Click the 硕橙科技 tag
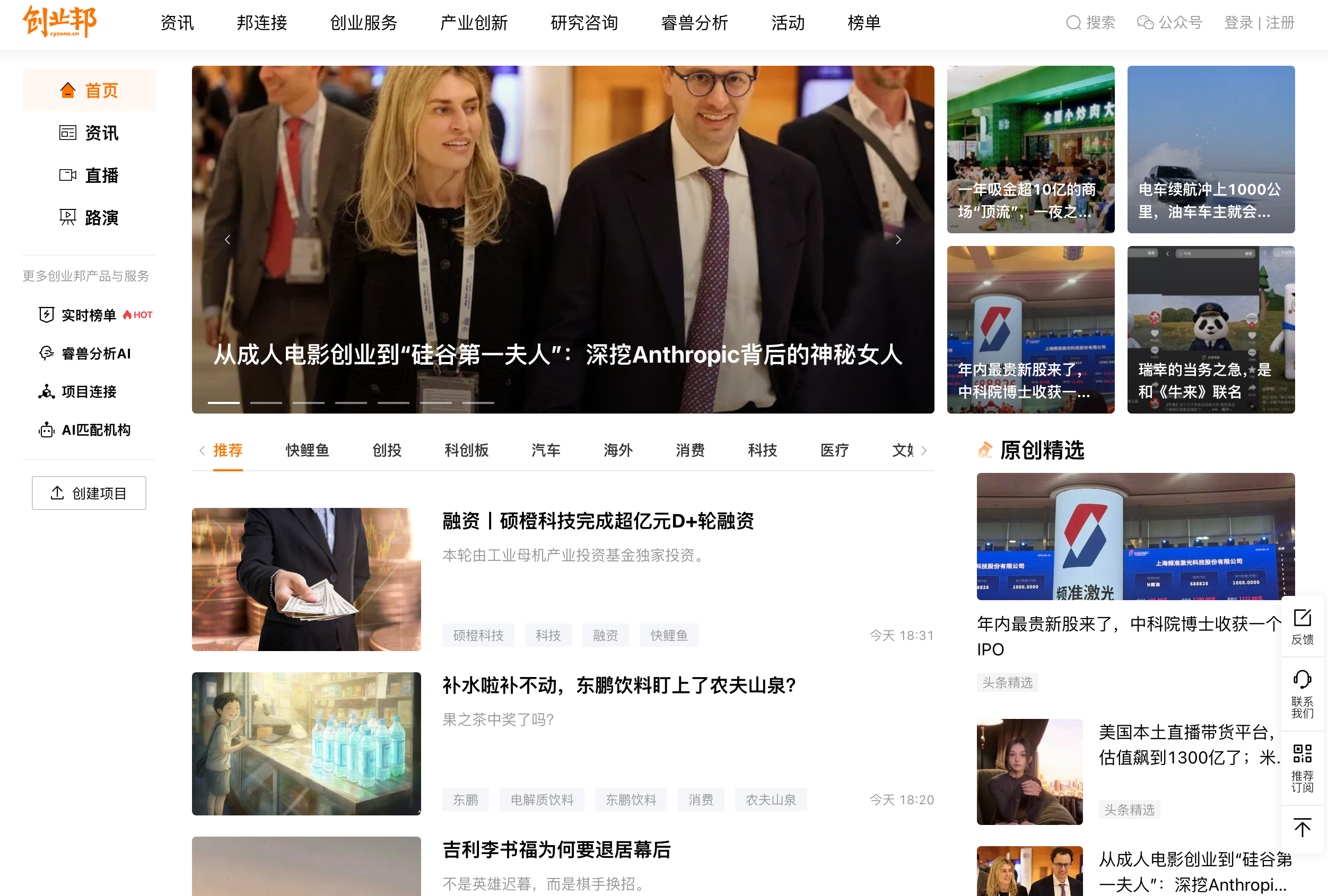Viewport: 1328px width, 896px height. tap(478, 635)
